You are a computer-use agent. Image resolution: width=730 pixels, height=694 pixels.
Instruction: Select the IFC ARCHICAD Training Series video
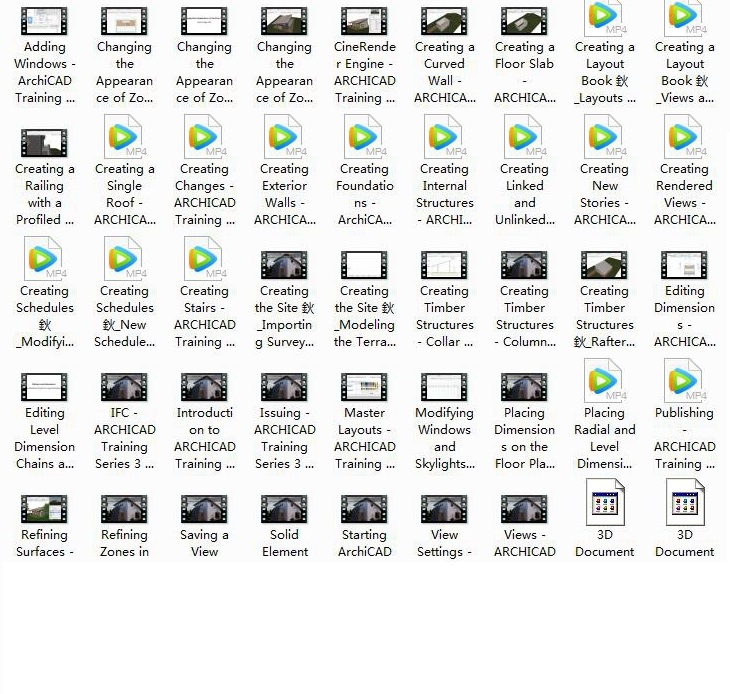(124, 387)
